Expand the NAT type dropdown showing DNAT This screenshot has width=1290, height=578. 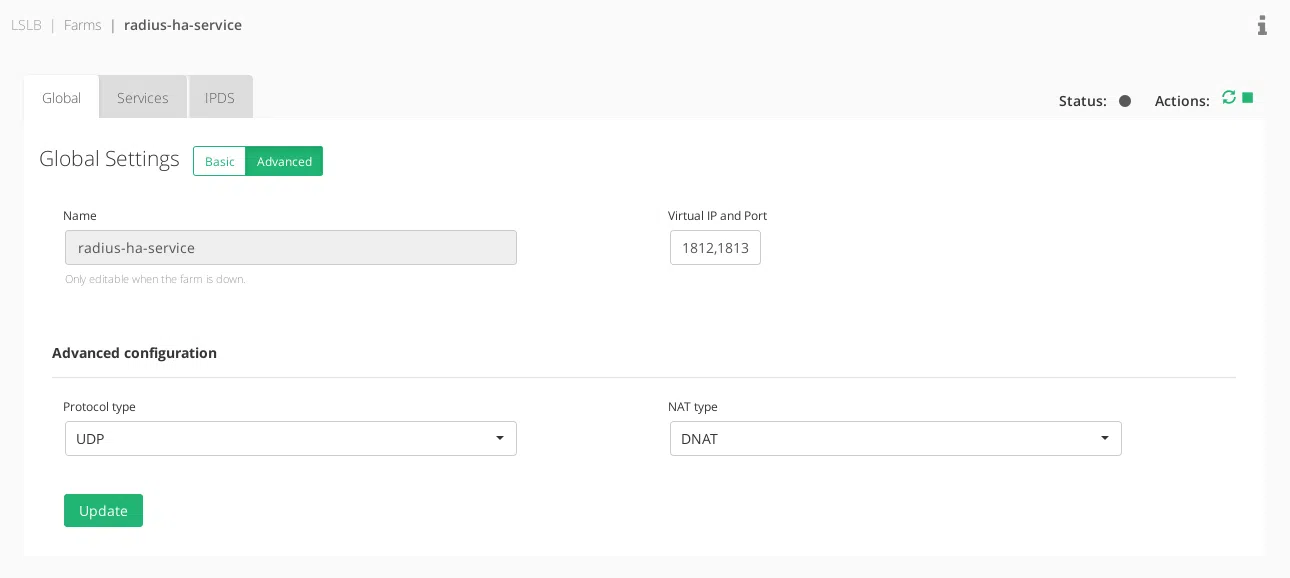coord(895,439)
